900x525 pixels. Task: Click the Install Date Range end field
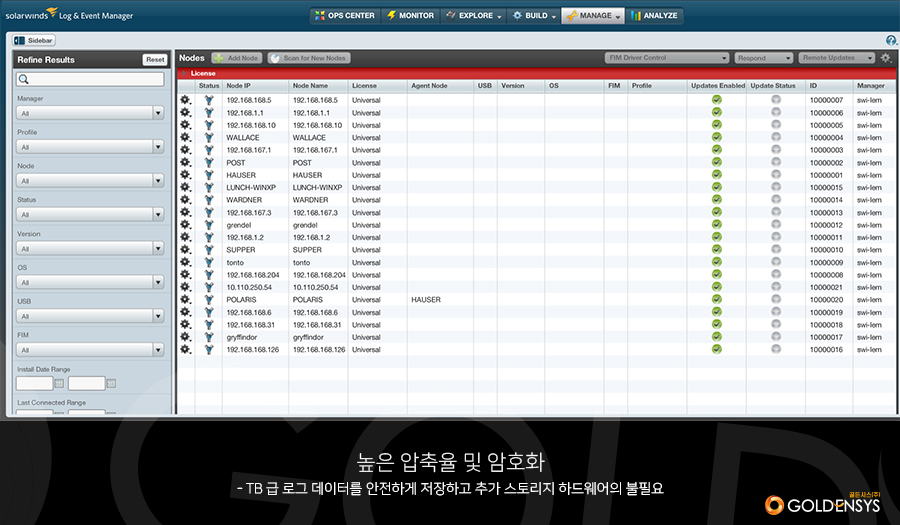click(x=87, y=383)
